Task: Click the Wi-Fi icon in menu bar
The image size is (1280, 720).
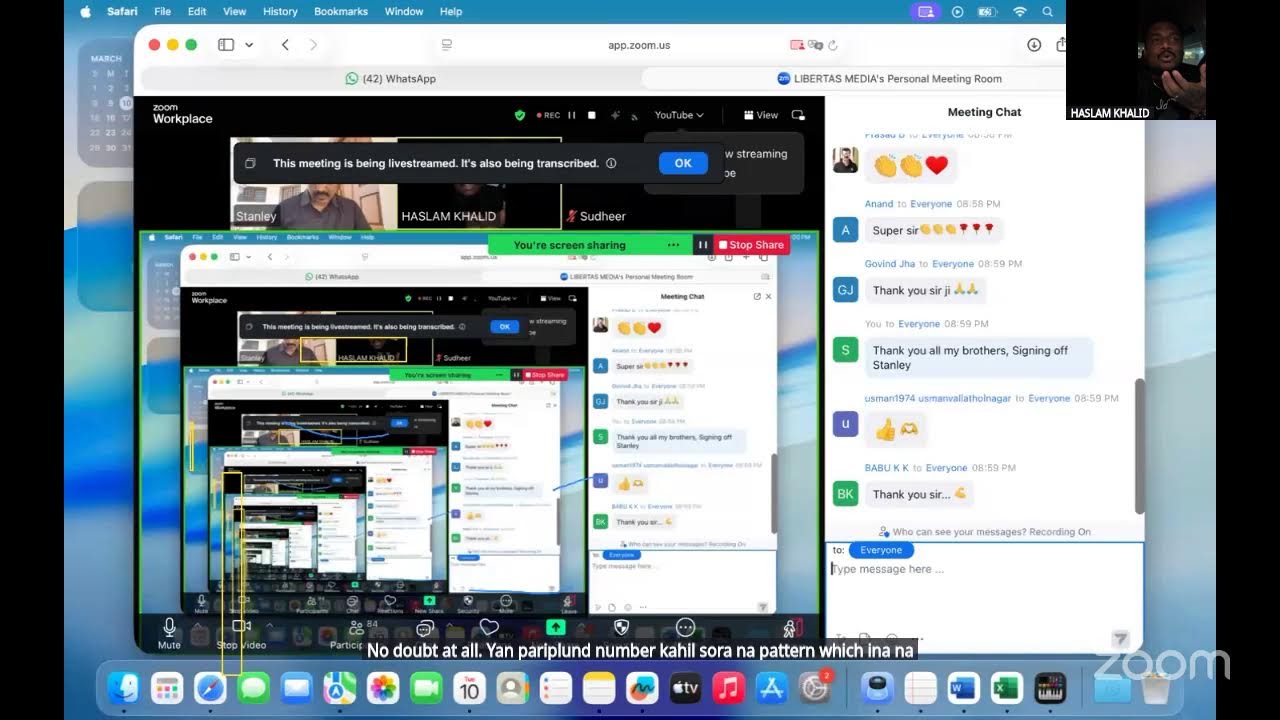Action: pos(1019,12)
